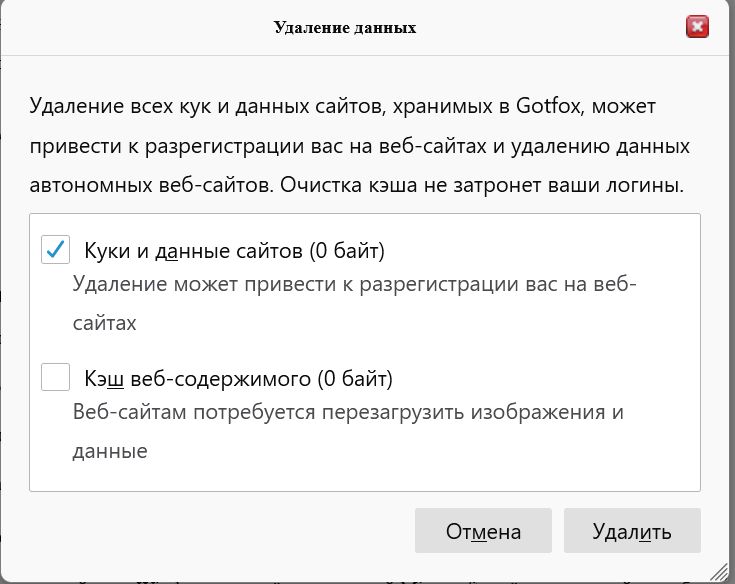Click the resize grip in dialog corner
This screenshot has width=735, height=584.
[718, 572]
